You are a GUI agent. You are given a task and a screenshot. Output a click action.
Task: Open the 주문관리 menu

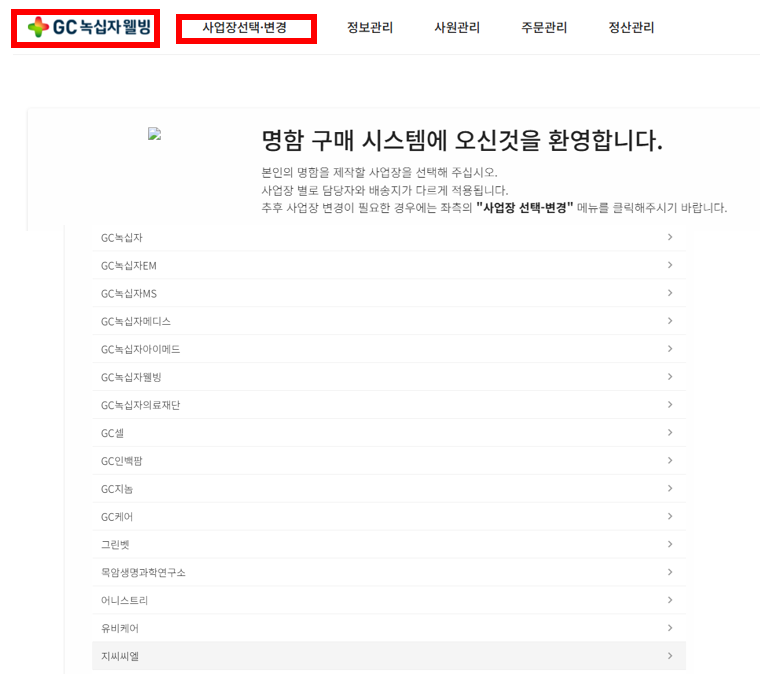(x=544, y=28)
